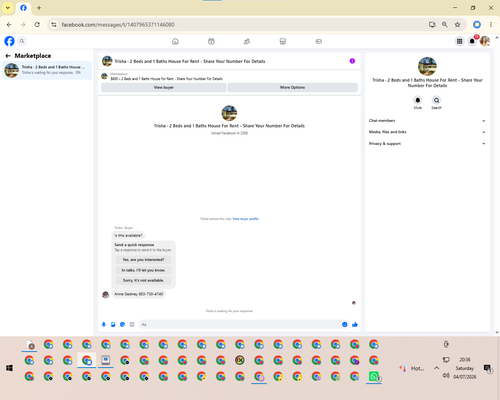Open the Windows notification center icon
The height and width of the screenshot is (400, 500).
[x=488, y=368]
